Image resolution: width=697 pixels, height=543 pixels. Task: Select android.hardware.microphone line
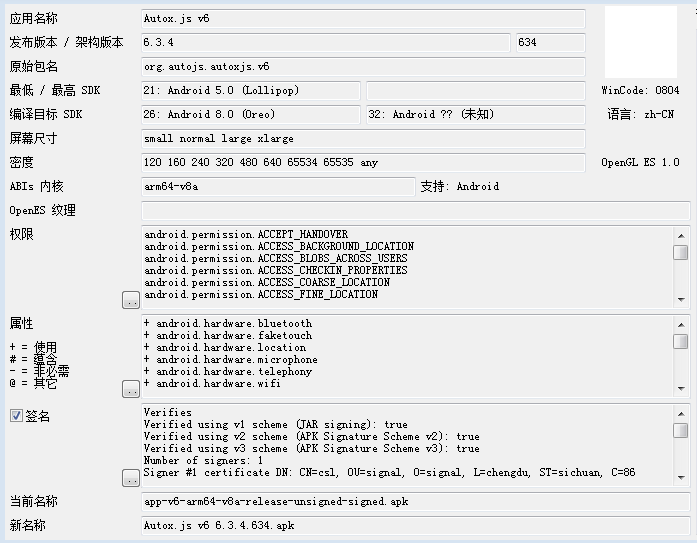pos(230,359)
